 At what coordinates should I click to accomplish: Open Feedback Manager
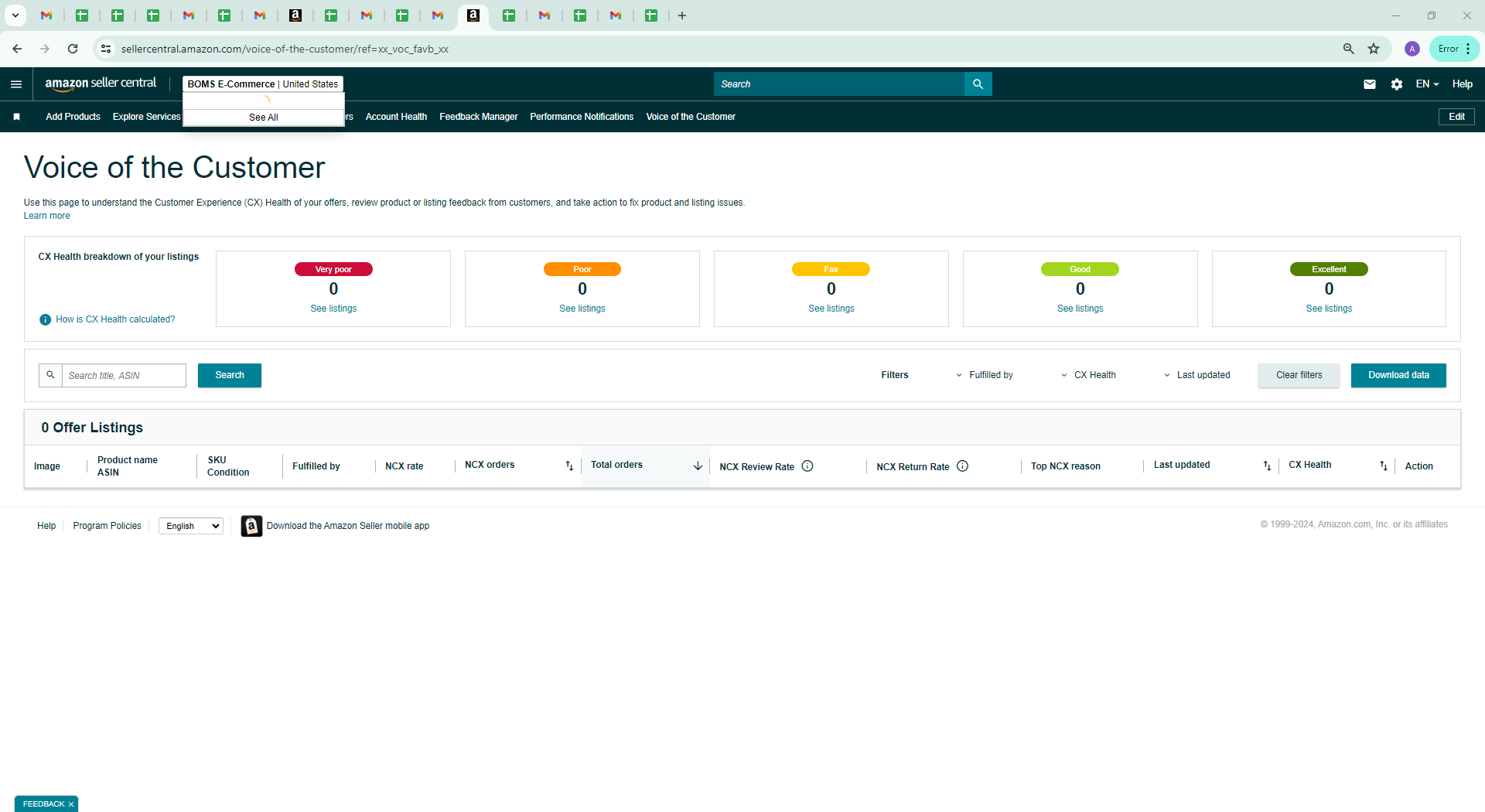pos(478,117)
